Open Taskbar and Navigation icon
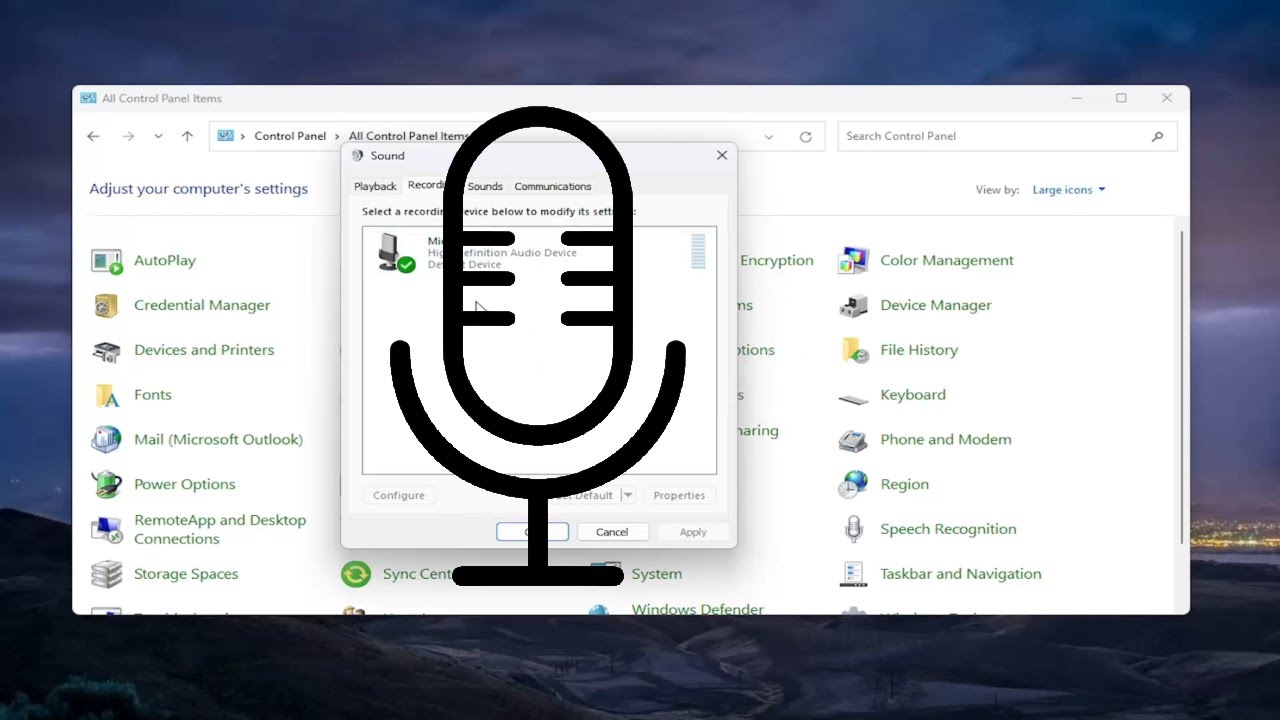Viewport: 1280px width, 720px height. point(853,574)
